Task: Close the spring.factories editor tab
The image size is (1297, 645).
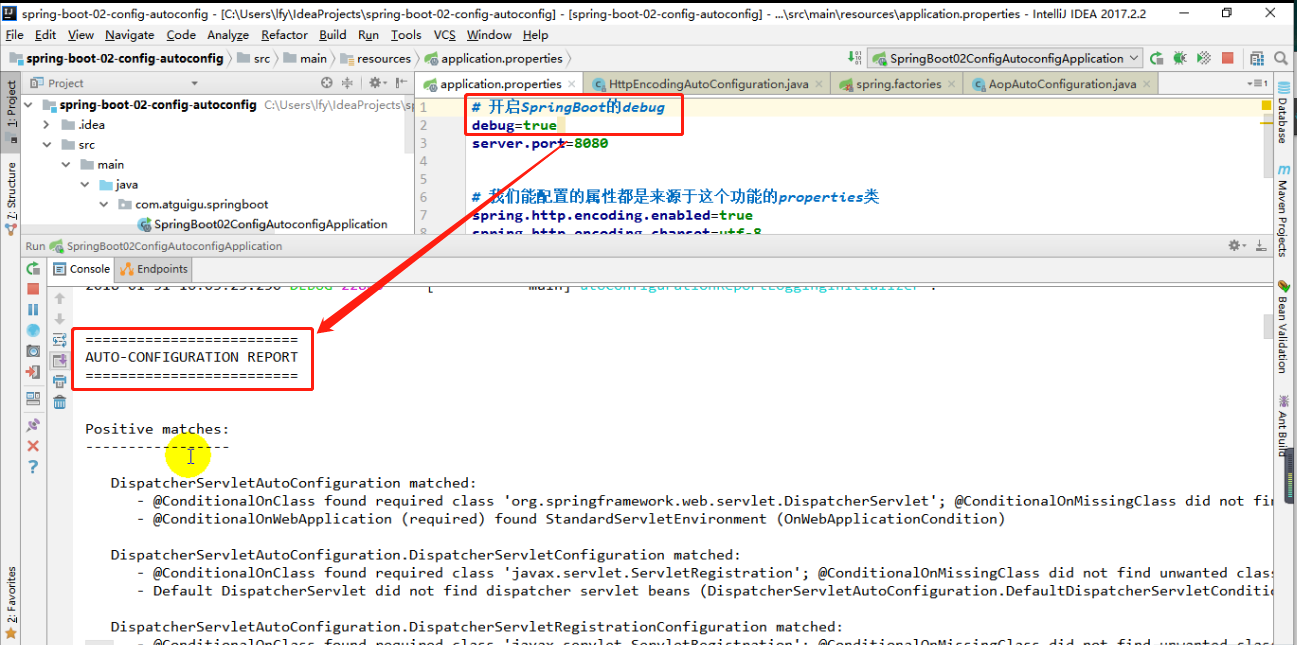Action: click(951, 84)
